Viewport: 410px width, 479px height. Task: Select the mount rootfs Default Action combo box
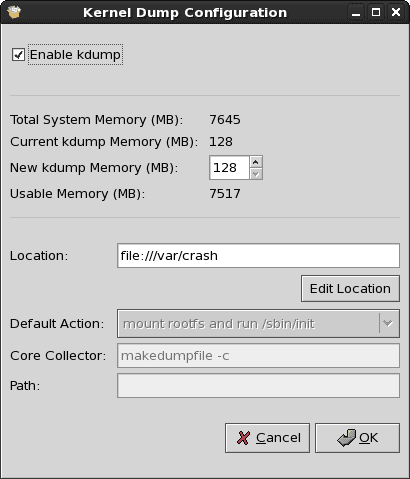(x=258, y=323)
